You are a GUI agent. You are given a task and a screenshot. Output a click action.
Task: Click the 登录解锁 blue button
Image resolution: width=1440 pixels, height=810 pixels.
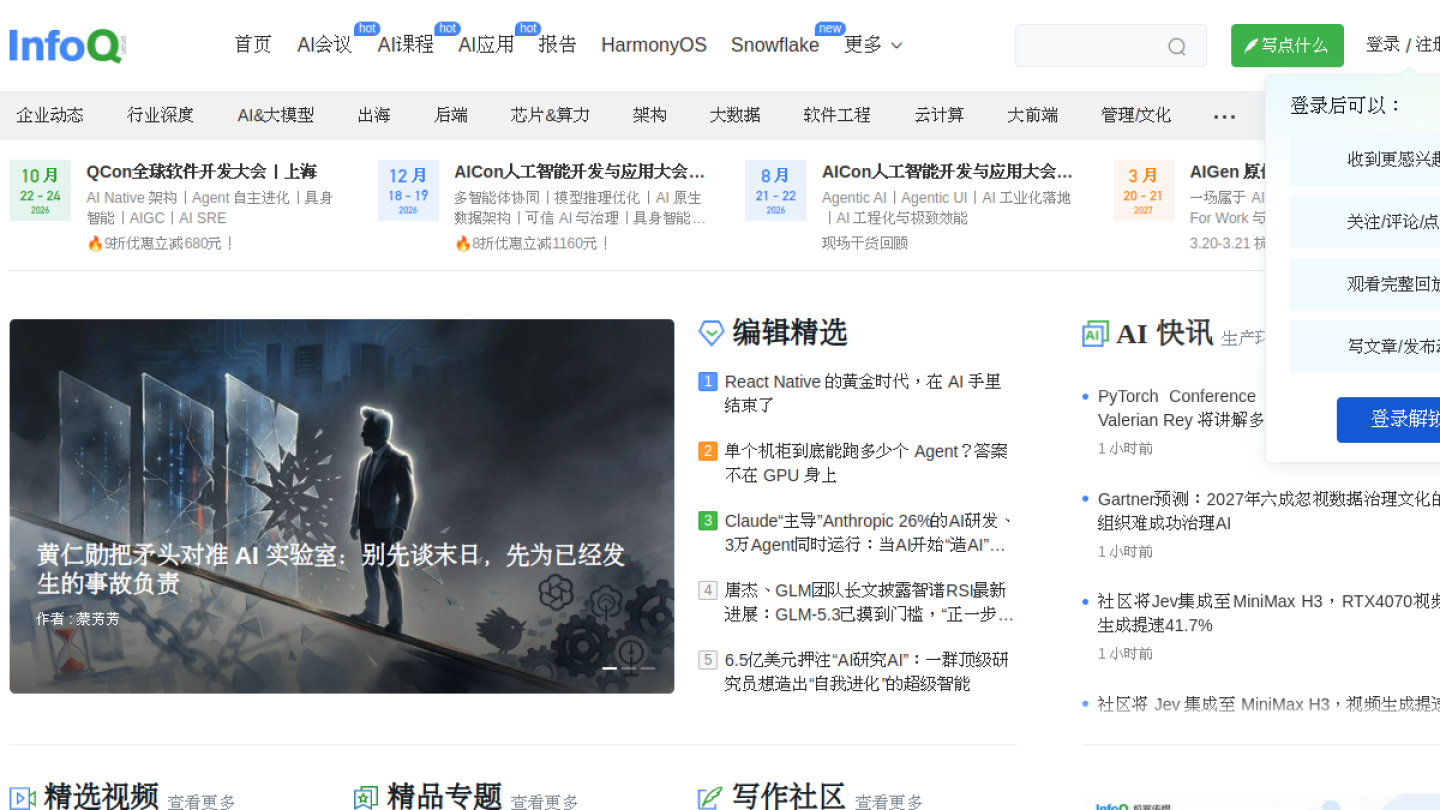[x=1388, y=420]
